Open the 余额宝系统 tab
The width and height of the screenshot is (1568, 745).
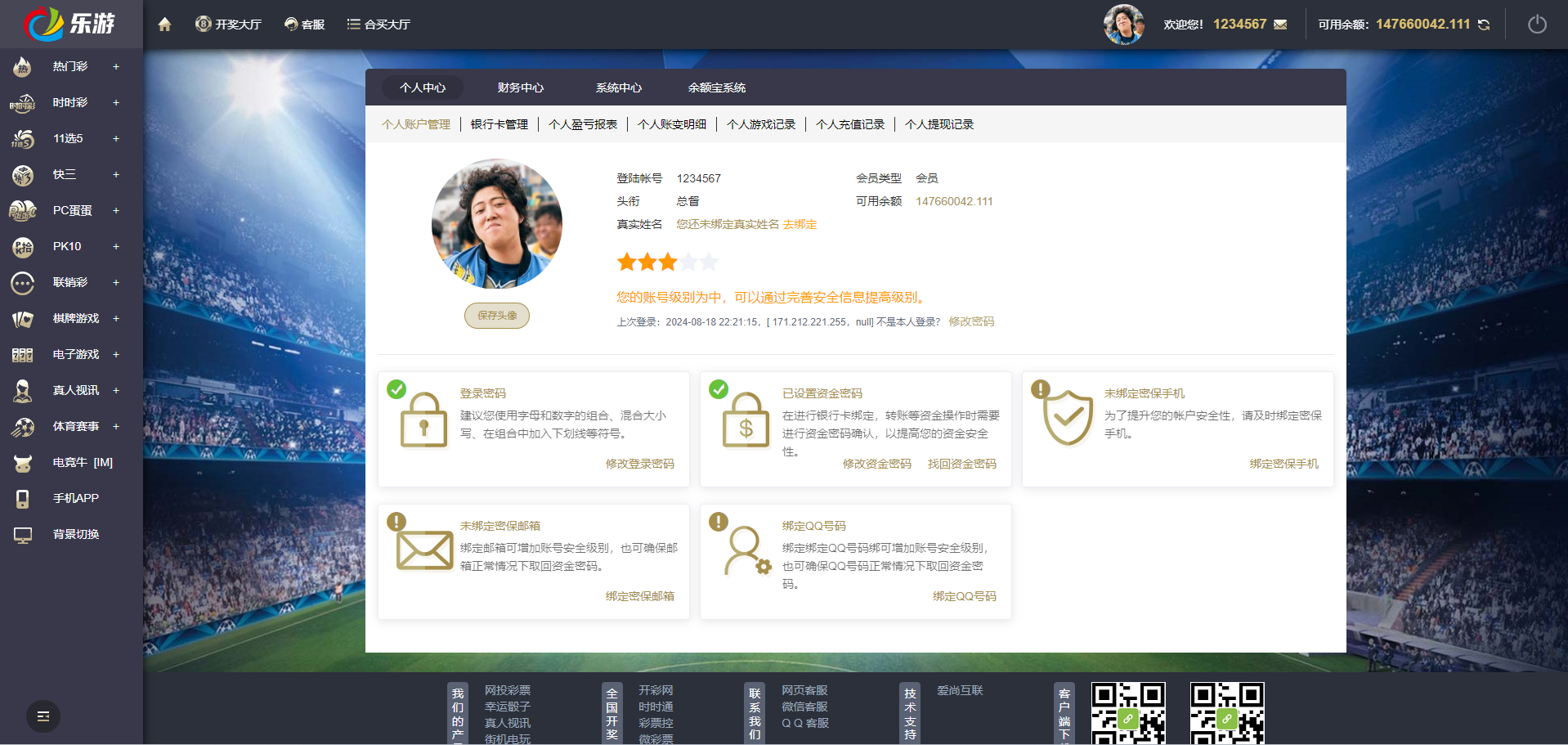click(x=717, y=88)
